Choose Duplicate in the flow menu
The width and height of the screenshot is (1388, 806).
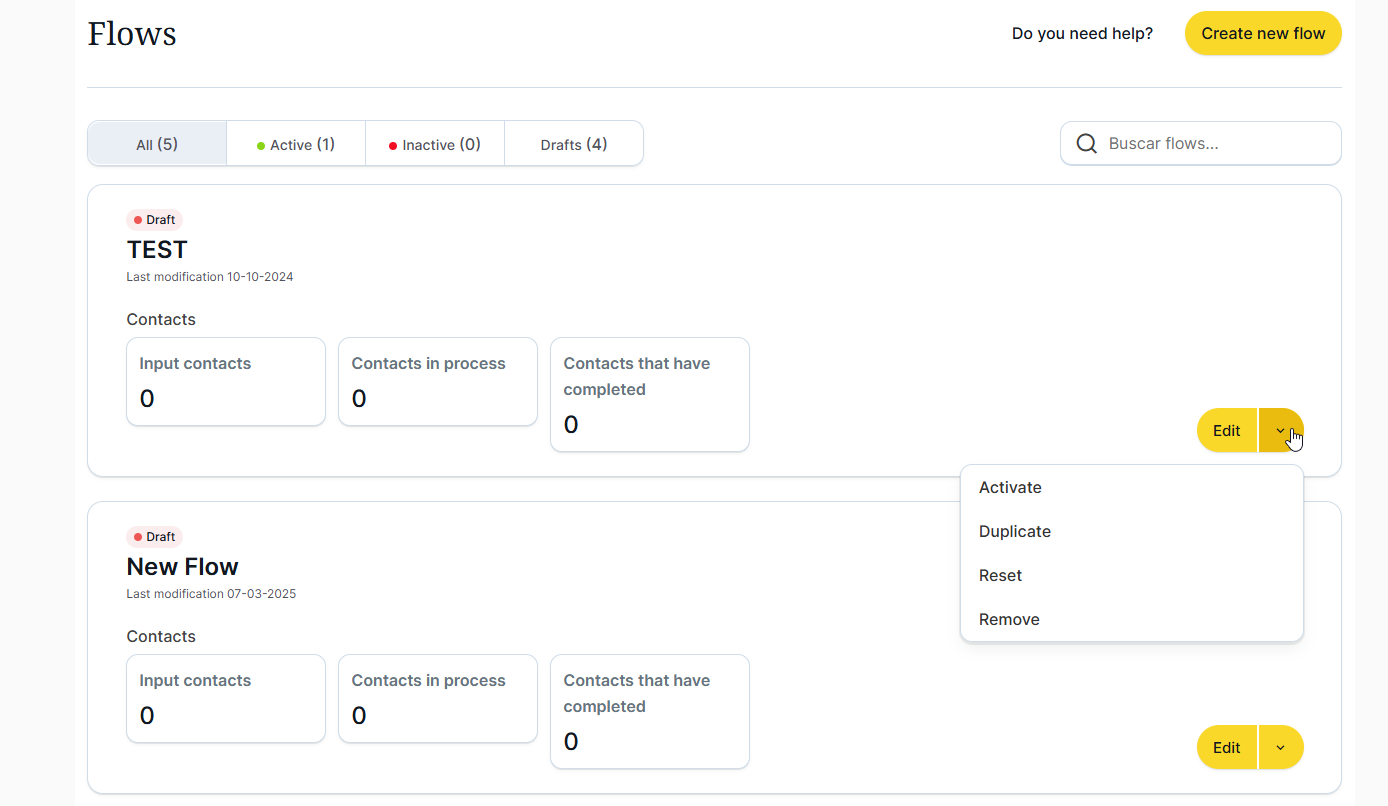click(x=1014, y=532)
